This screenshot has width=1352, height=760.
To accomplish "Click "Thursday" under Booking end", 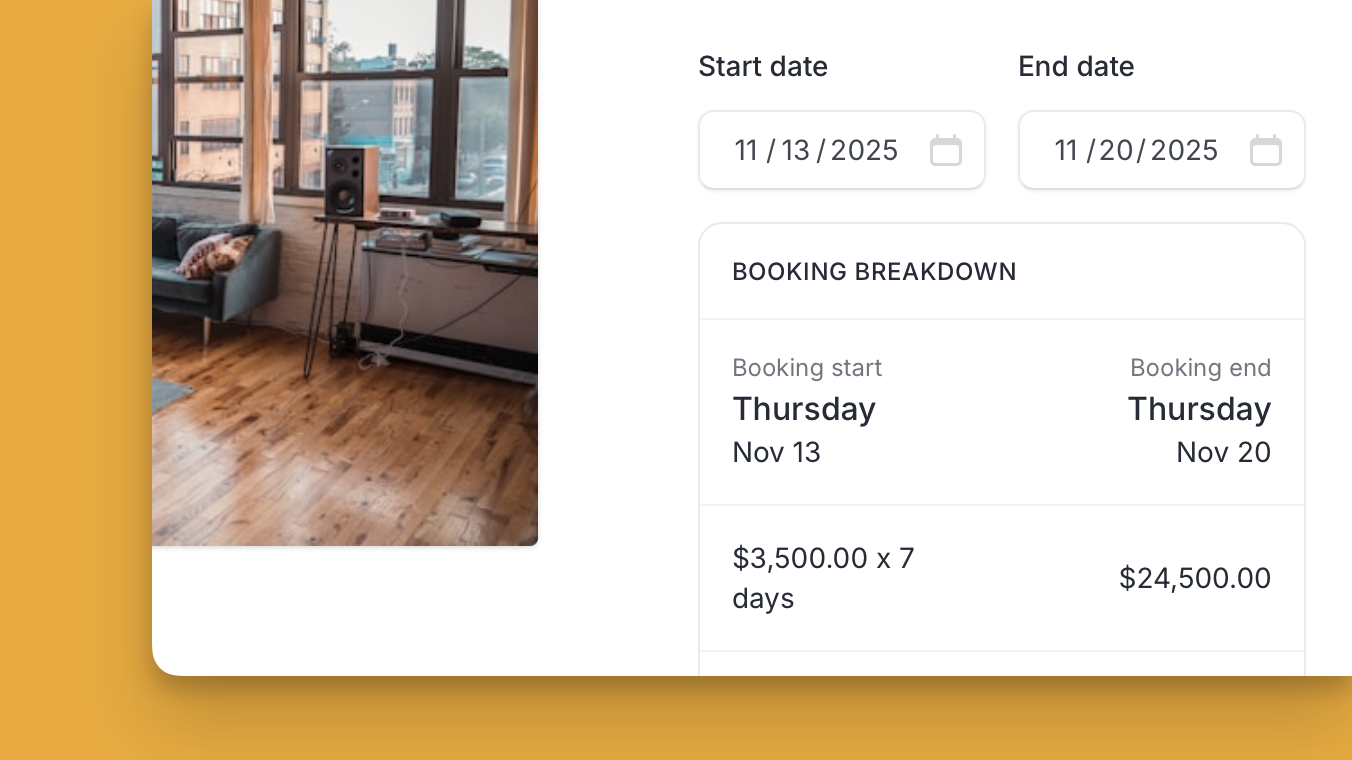I will point(1199,409).
